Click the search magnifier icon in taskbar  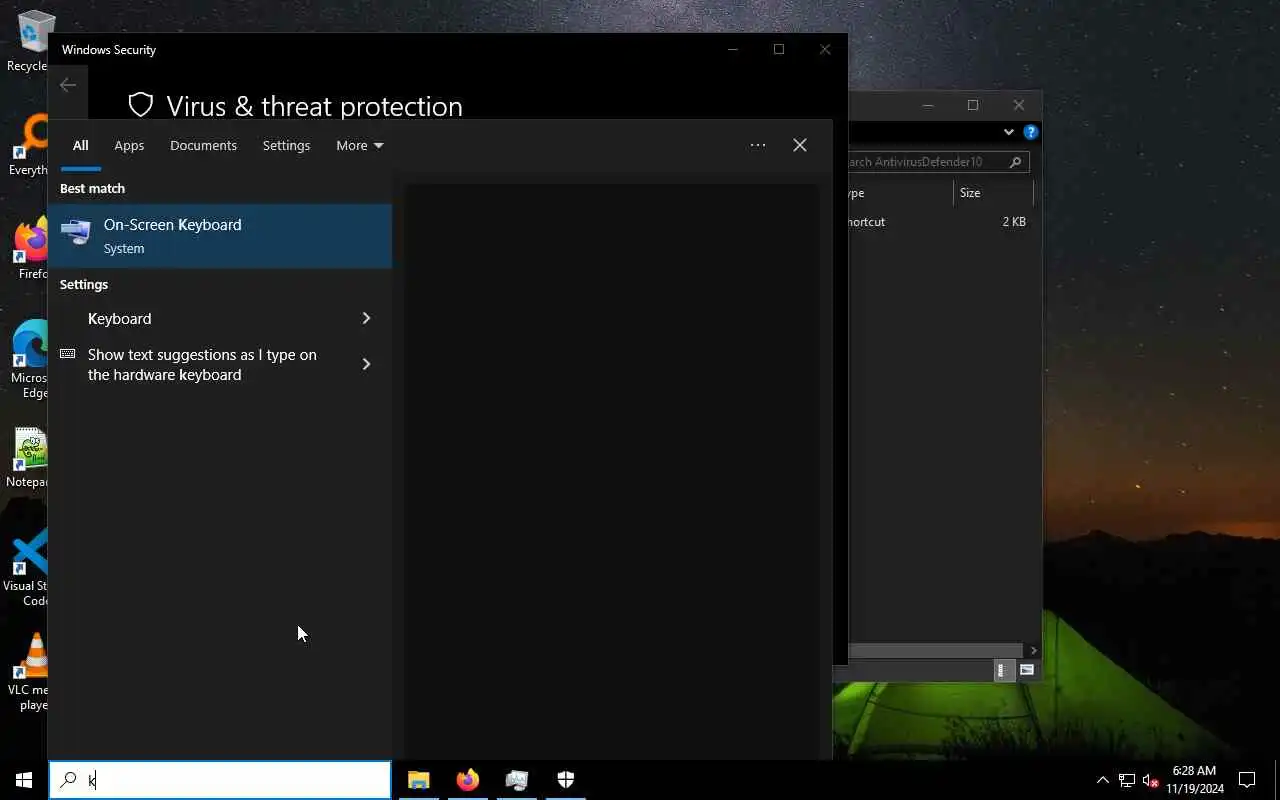click(68, 780)
